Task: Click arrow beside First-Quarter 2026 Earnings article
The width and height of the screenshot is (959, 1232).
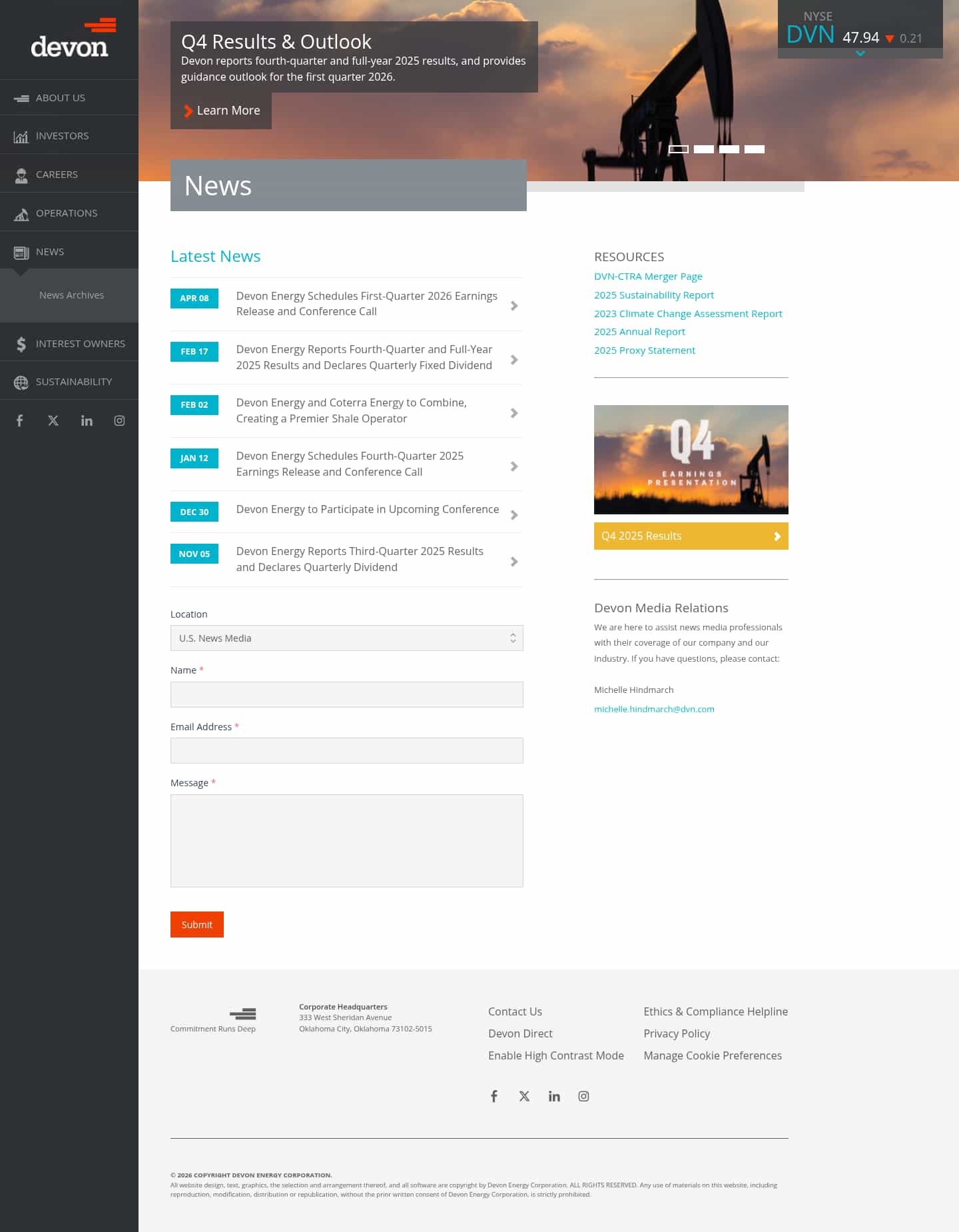Action: 514,306
